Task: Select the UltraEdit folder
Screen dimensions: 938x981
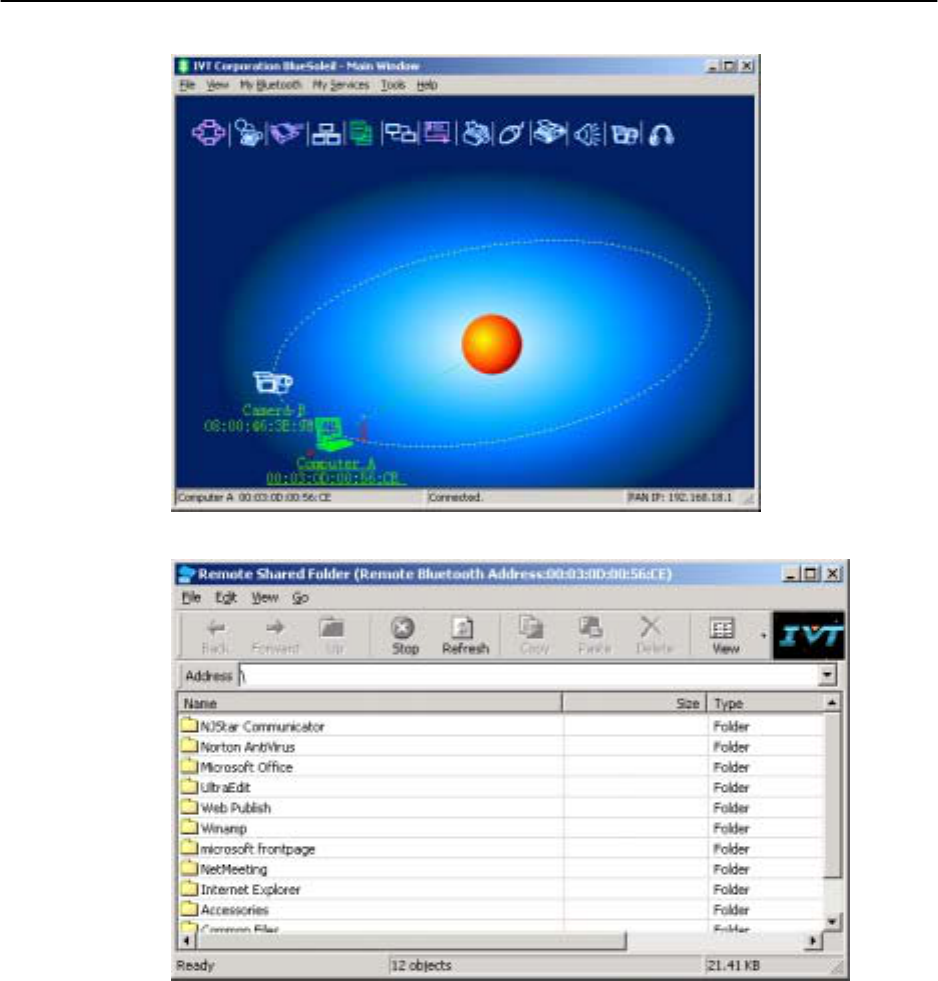Action: coord(216,788)
